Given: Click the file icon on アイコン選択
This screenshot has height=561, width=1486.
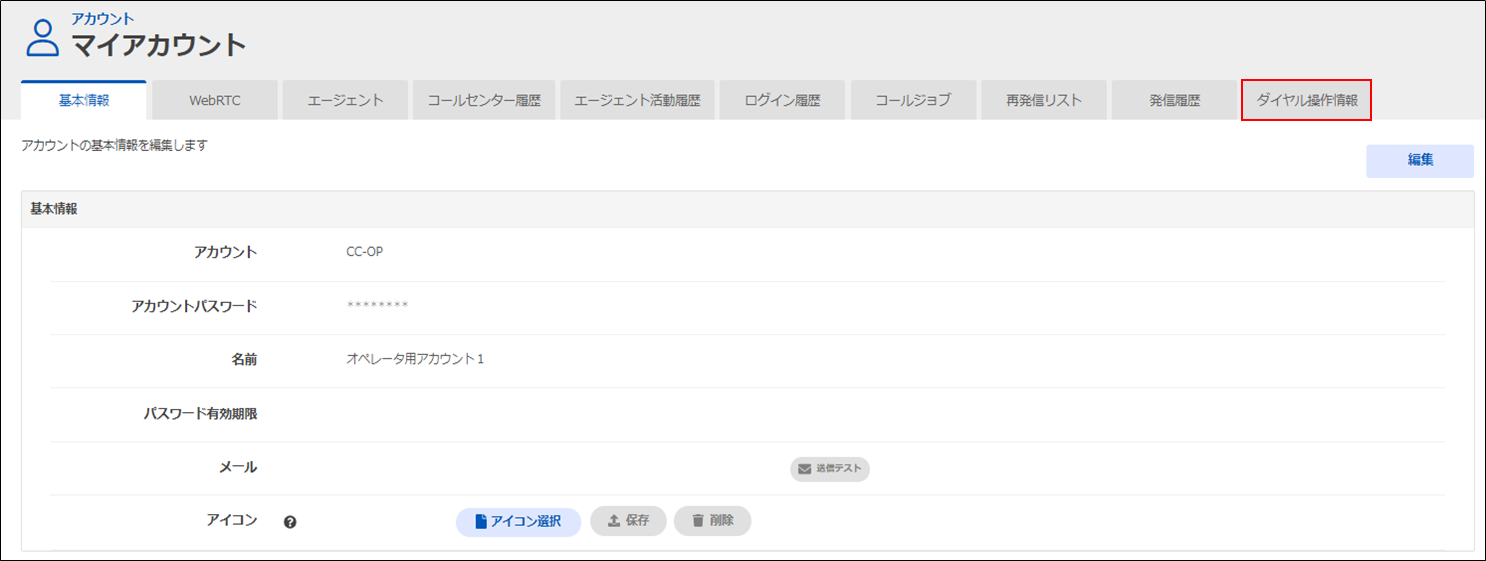Looking at the screenshot, I should coord(481,521).
